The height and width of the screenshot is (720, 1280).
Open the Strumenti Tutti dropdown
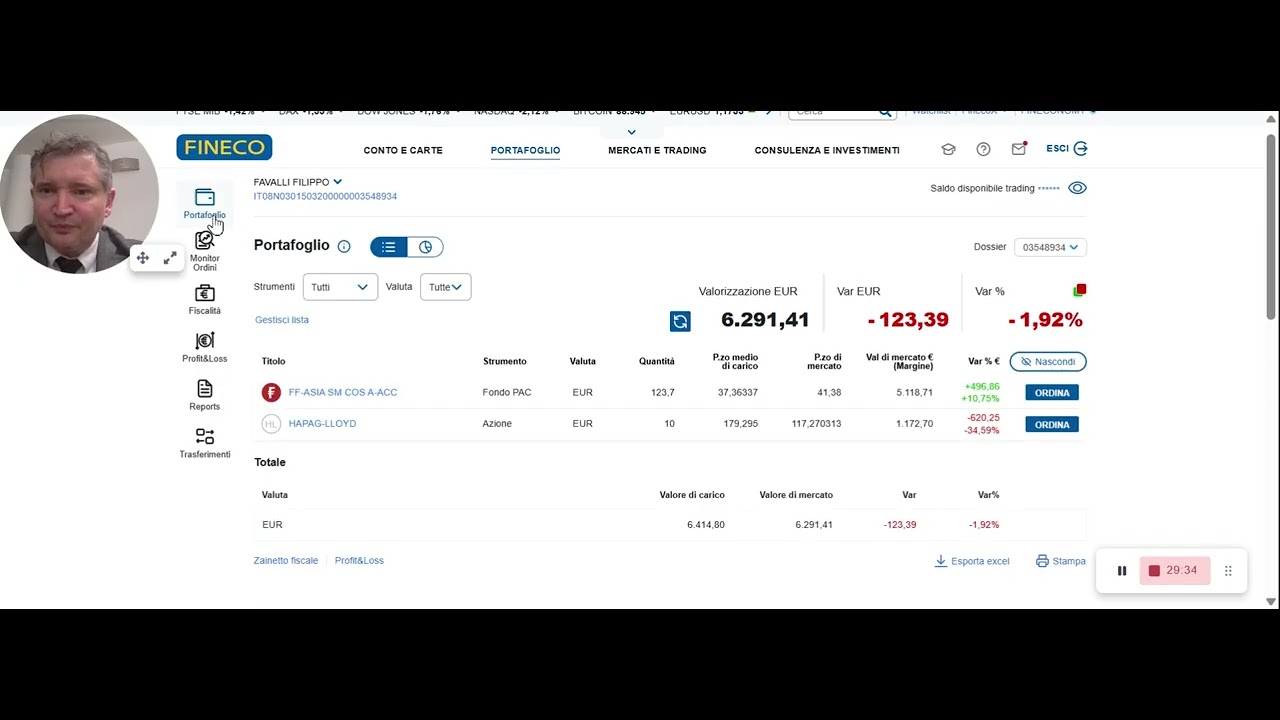pos(340,287)
